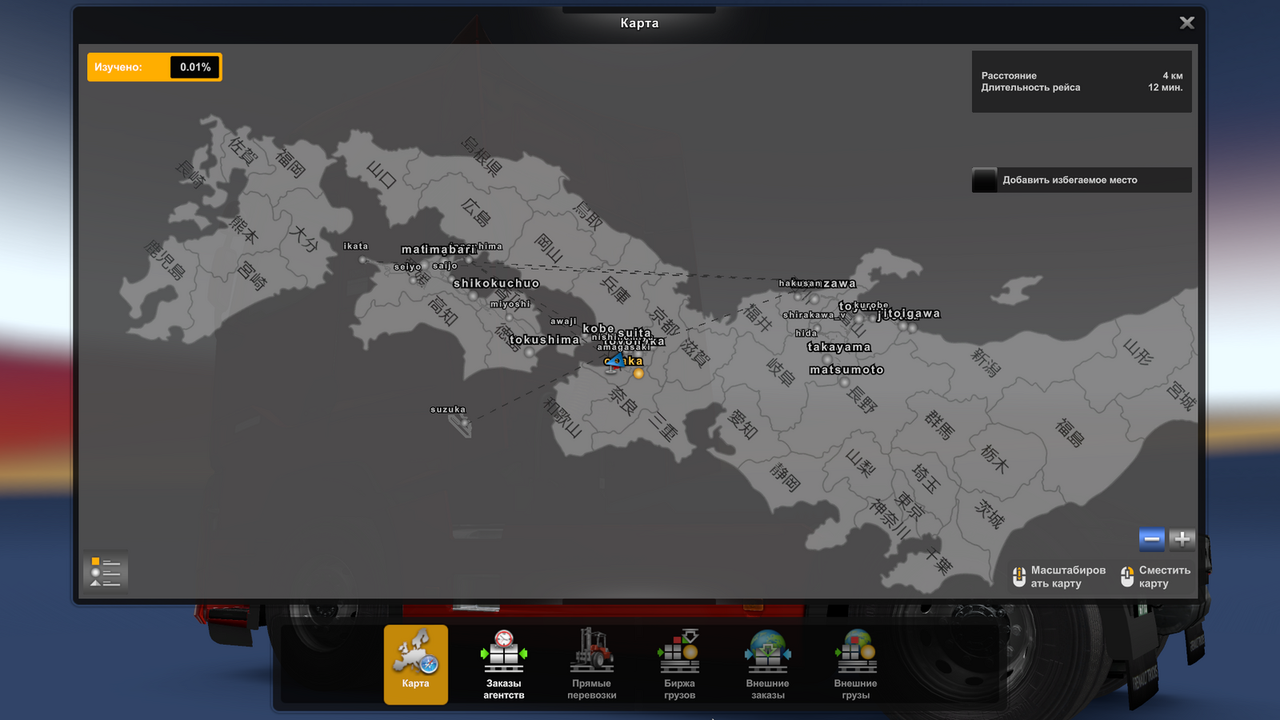Click the awaji city label
1280x720 pixels.
coord(564,321)
